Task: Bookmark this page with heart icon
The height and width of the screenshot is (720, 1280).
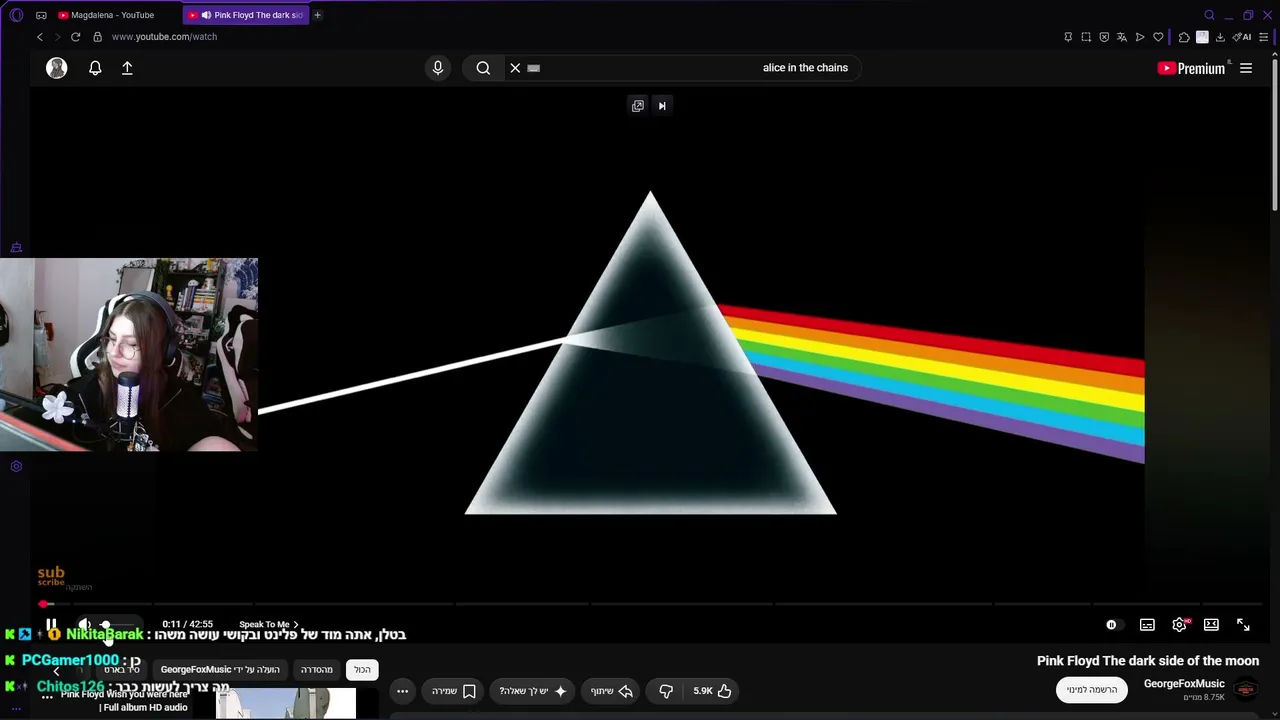Action: click(1158, 37)
